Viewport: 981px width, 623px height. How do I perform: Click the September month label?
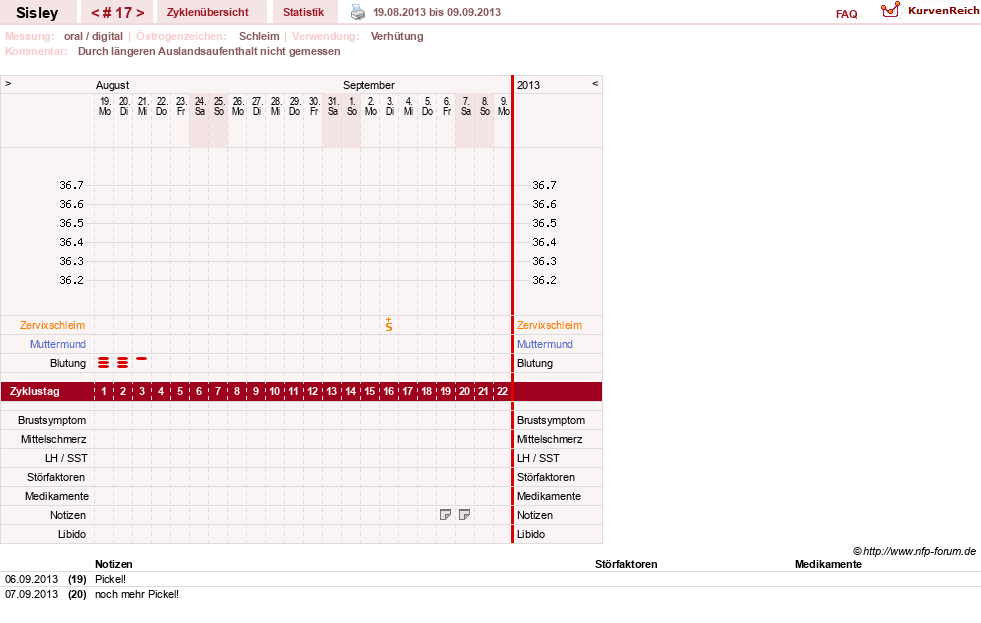(369, 85)
